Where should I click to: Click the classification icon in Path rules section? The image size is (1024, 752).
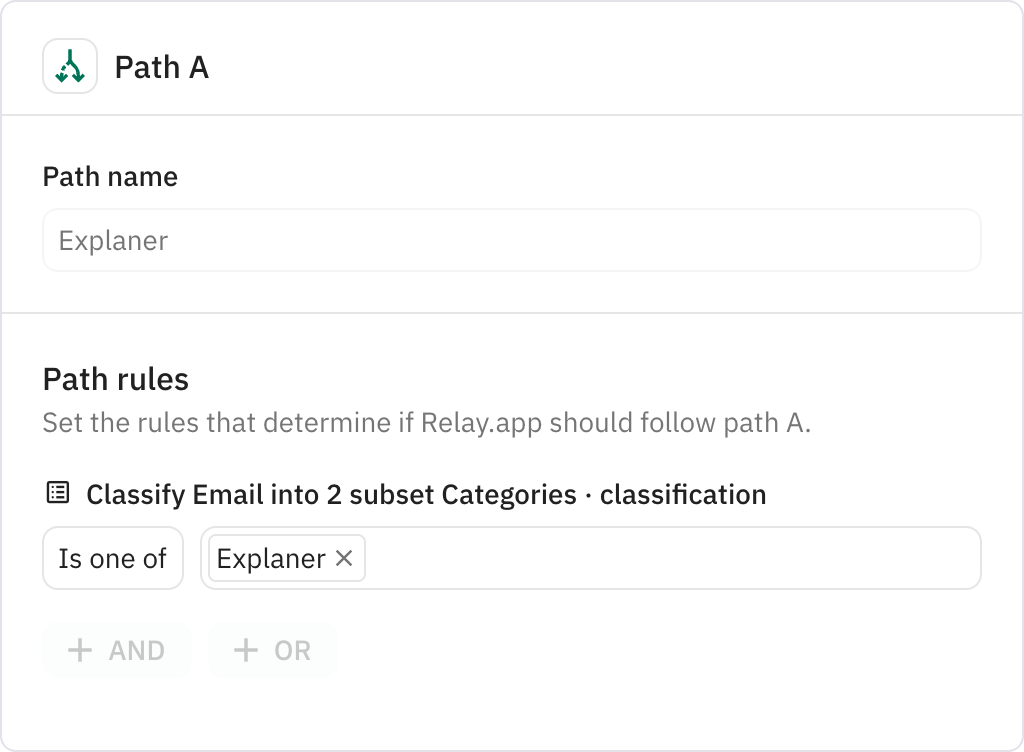pyautogui.click(x=55, y=494)
